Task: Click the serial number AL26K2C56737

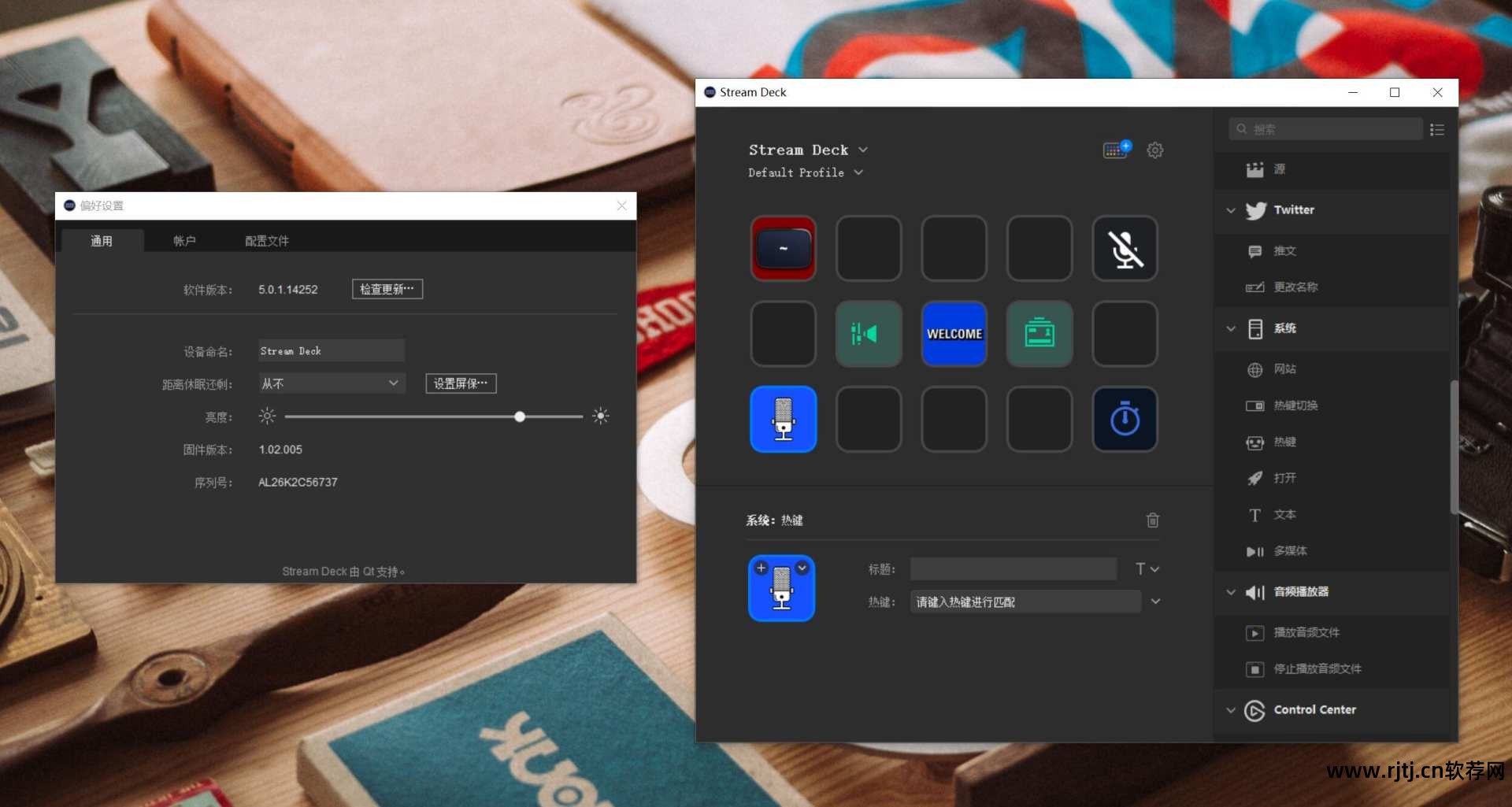Action: [x=298, y=482]
